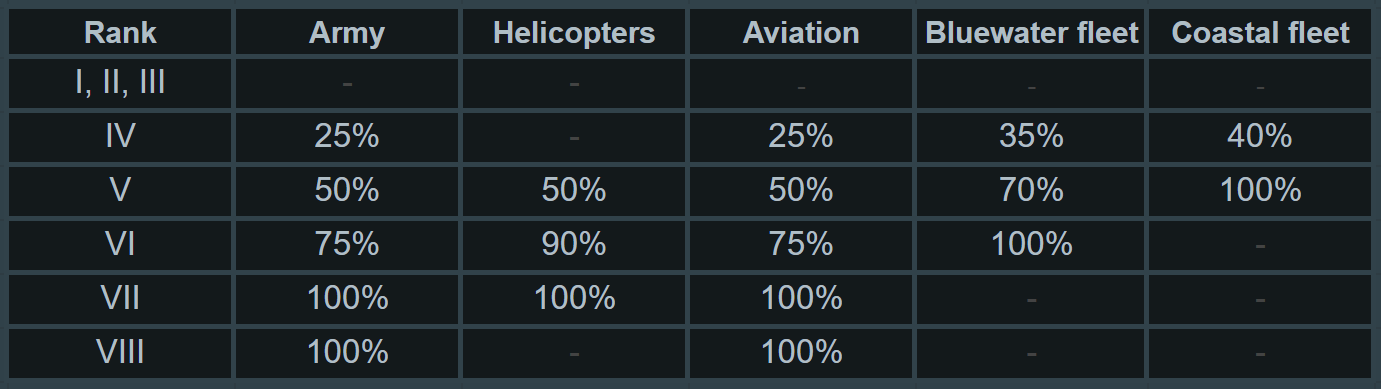Click the rank VIII row label
The width and height of the screenshot is (1381, 389).
coord(120,352)
